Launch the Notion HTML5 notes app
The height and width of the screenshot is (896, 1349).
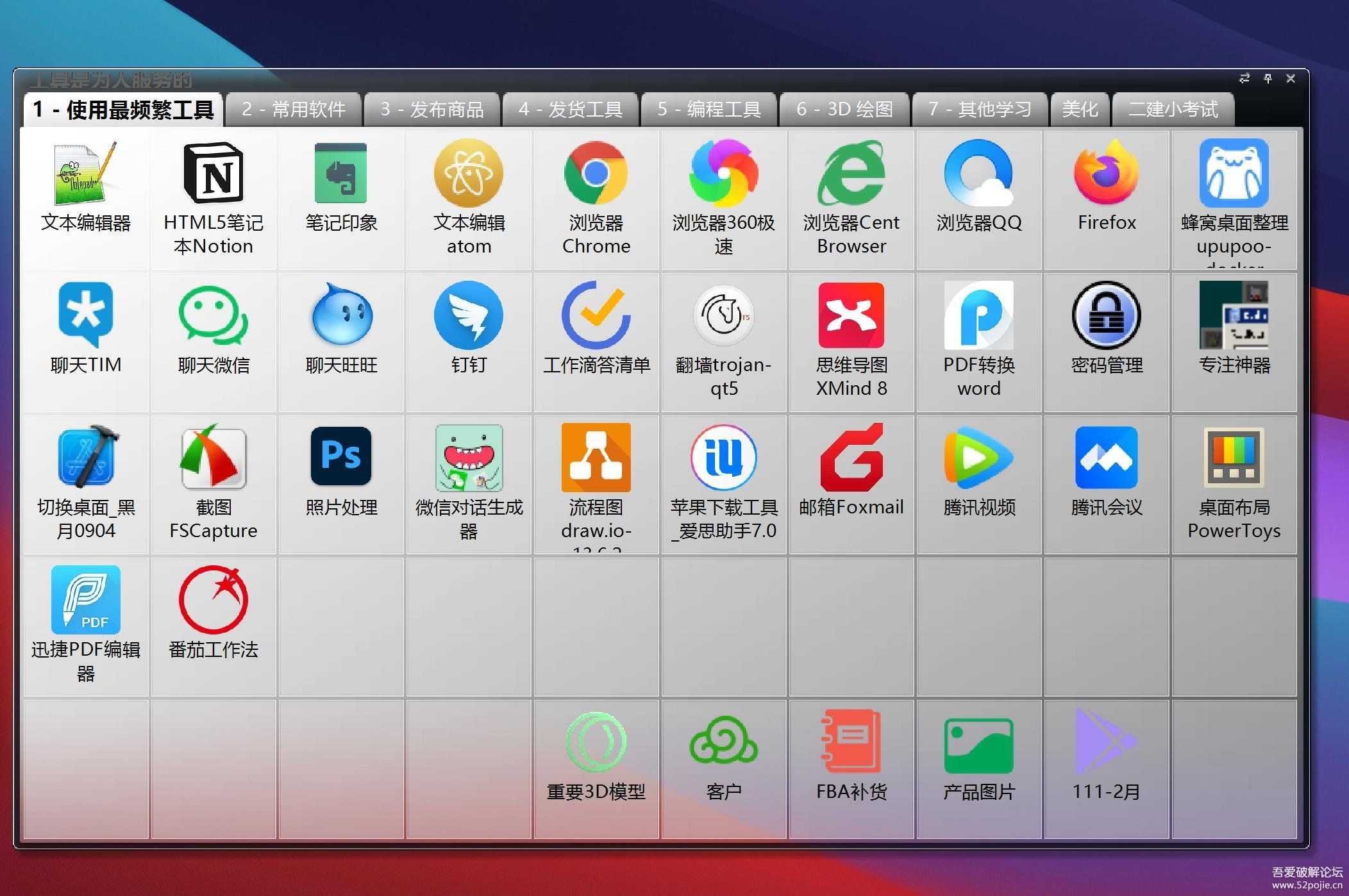click(x=213, y=174)
